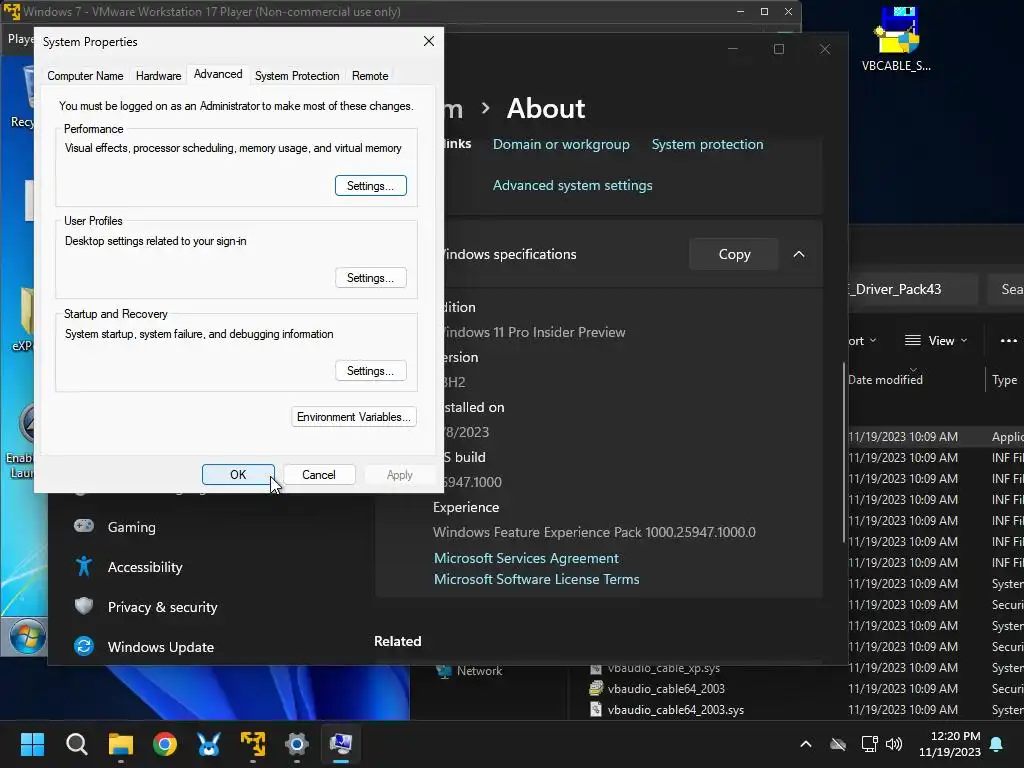This screenshot has width=1024, height=768.
Task: Open Start menu on Windows 11 taskbar
Action: 32,744
